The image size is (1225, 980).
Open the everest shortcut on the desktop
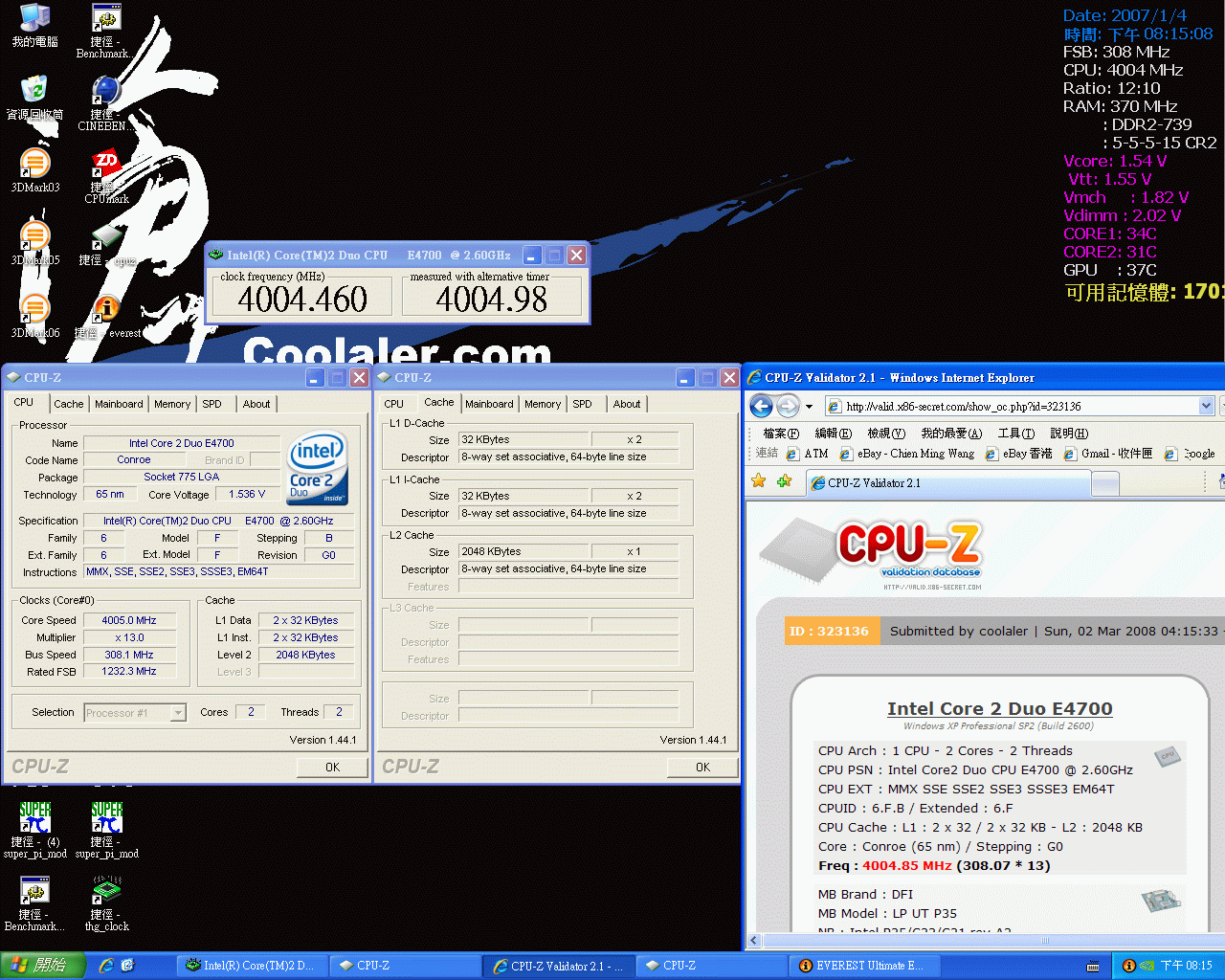pyautogui.click(x=106, y=316)
